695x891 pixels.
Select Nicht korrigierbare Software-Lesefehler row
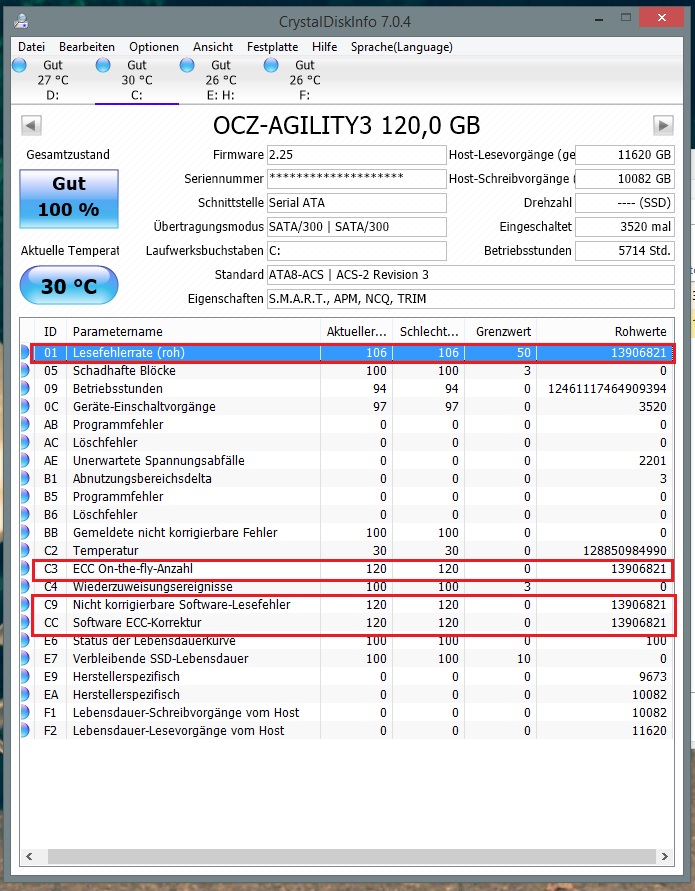347,605
